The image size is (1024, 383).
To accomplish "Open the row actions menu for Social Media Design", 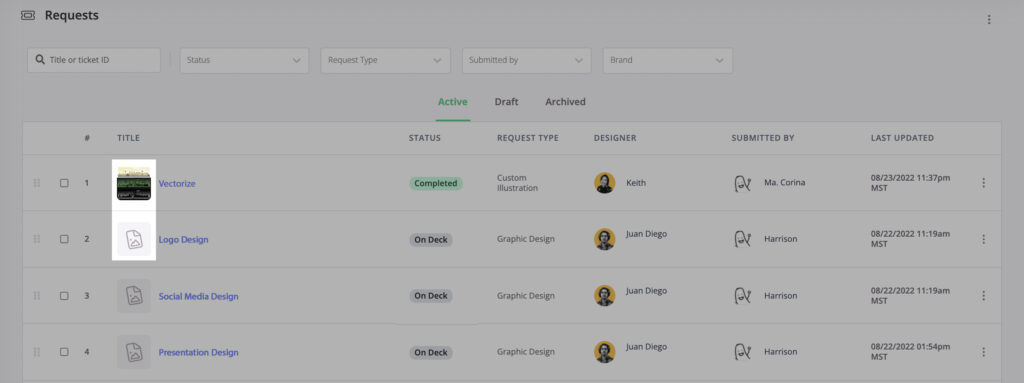I will coord(984,295).
